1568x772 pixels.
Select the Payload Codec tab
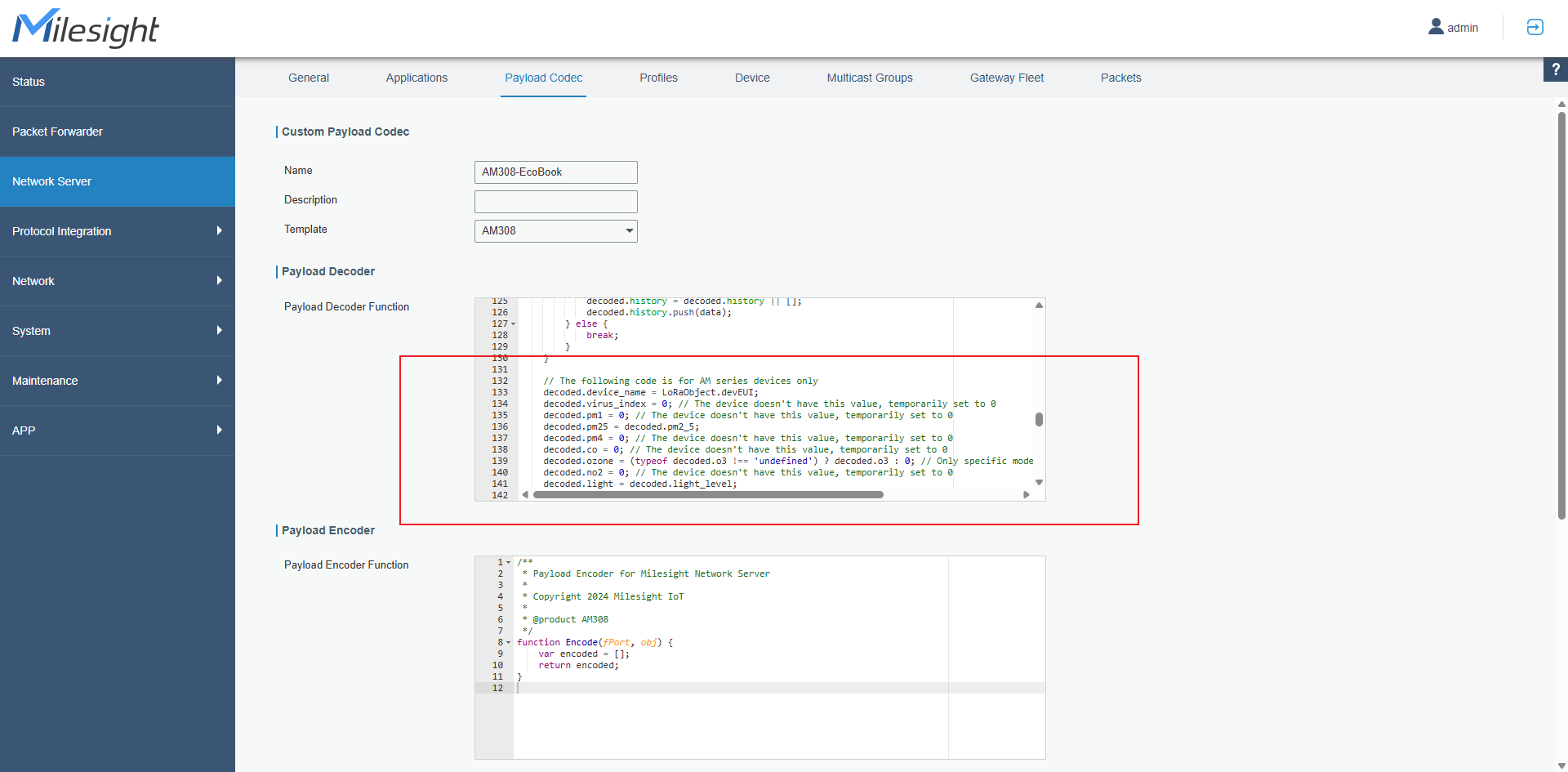(x=543, y=78)
